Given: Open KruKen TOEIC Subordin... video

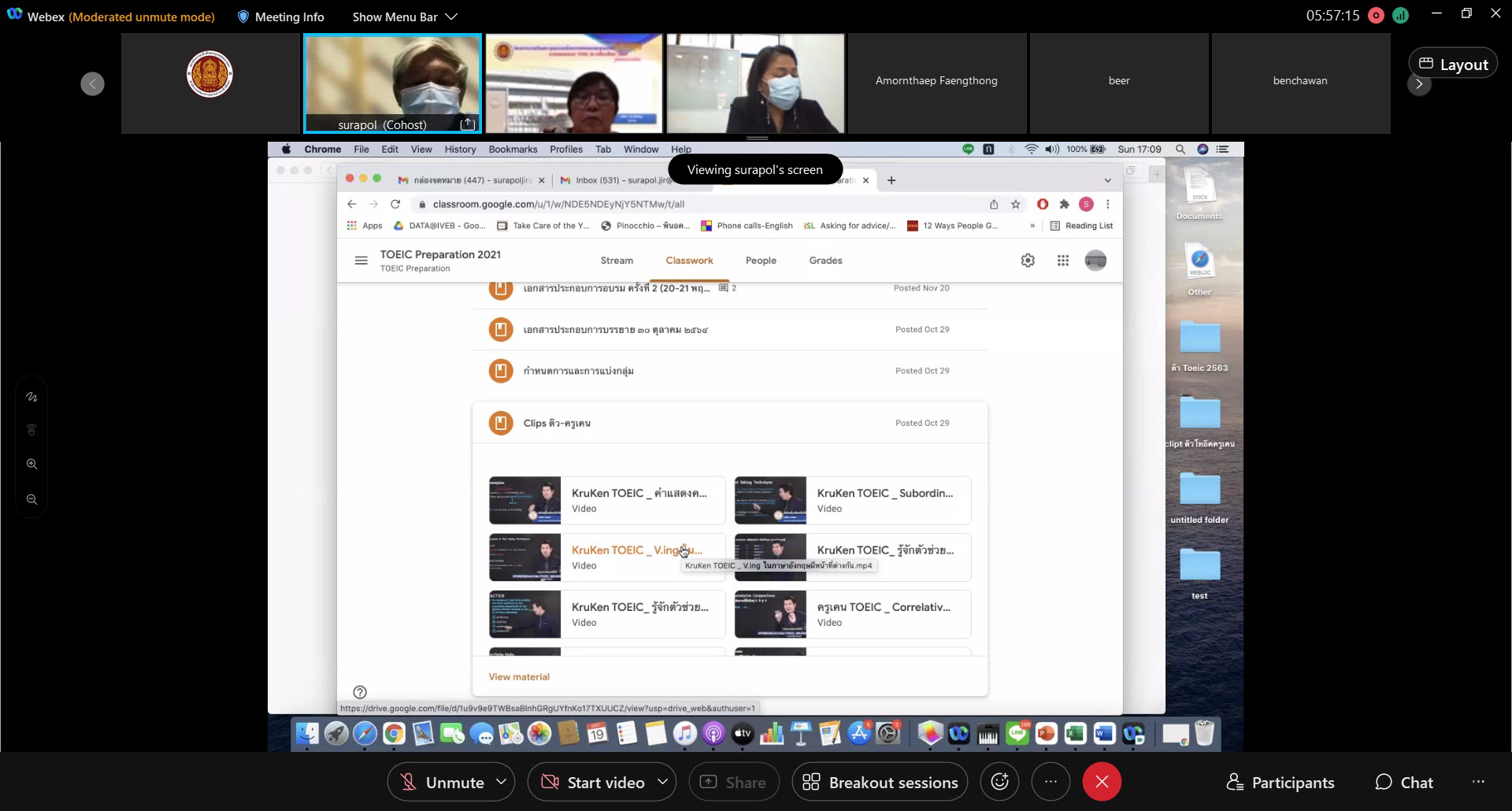Looking at the screenshot, I should pos(853,500).
